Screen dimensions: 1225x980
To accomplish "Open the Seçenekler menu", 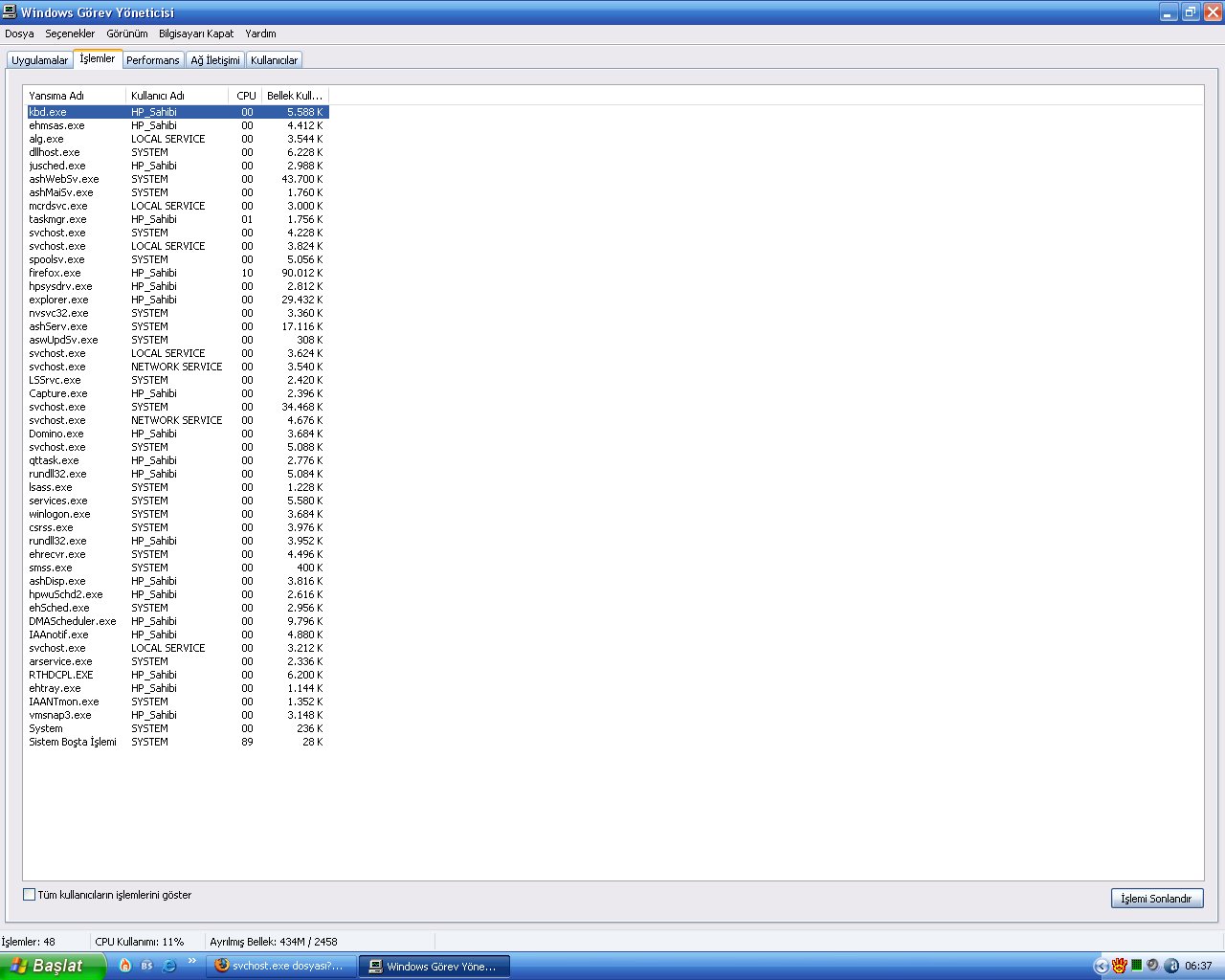I will point(70,33).
